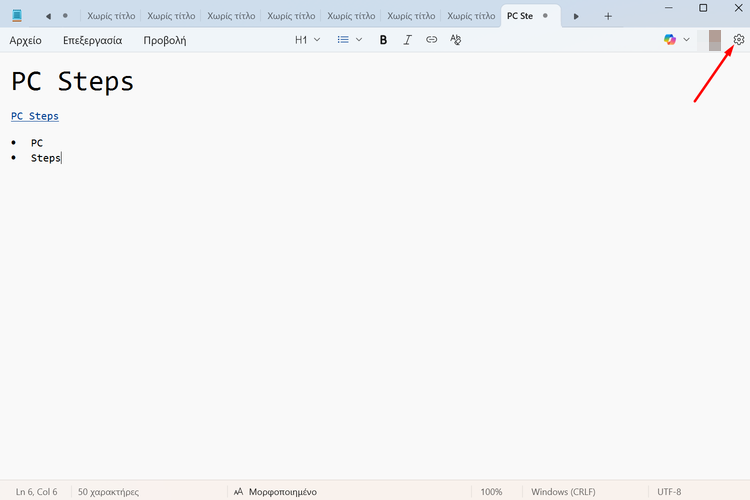Toggle the Μορφοποιημένο formatted view

(x=276, y=491)
